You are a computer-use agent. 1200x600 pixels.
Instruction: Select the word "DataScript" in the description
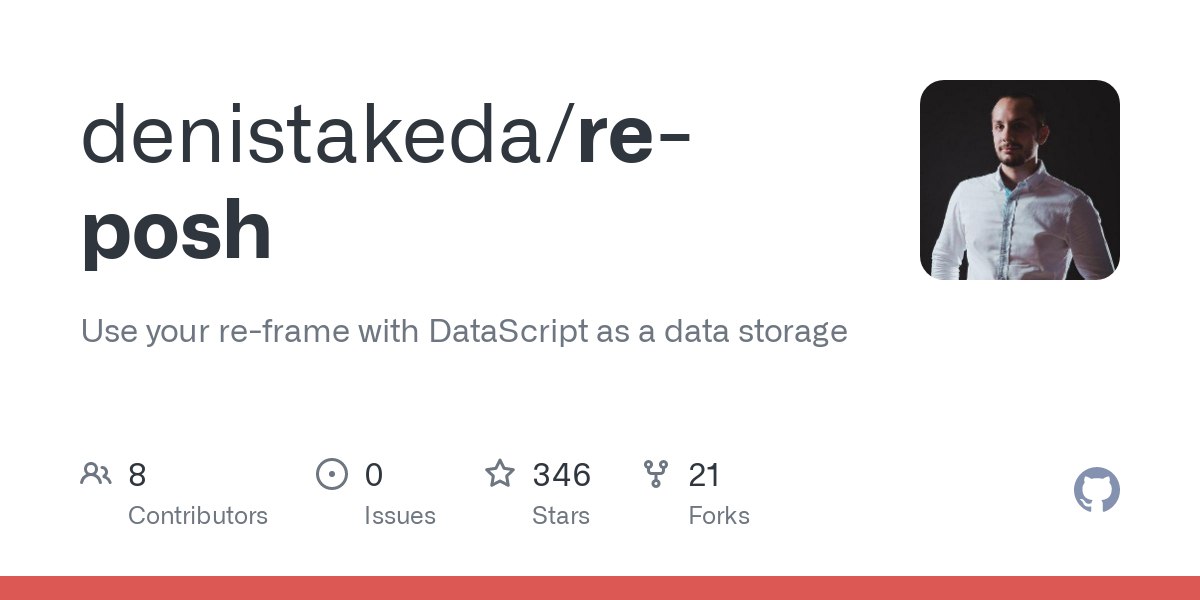(x=508, y=331)
